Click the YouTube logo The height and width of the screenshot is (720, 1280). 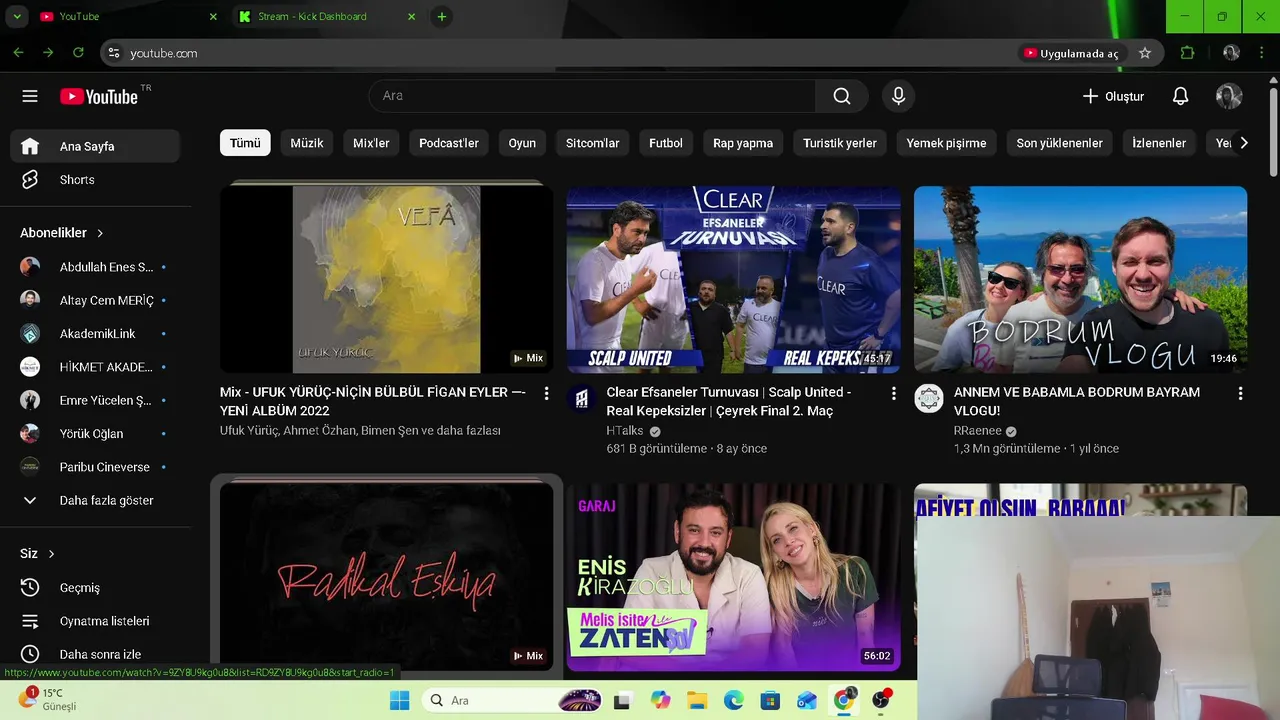pos(99,96)
